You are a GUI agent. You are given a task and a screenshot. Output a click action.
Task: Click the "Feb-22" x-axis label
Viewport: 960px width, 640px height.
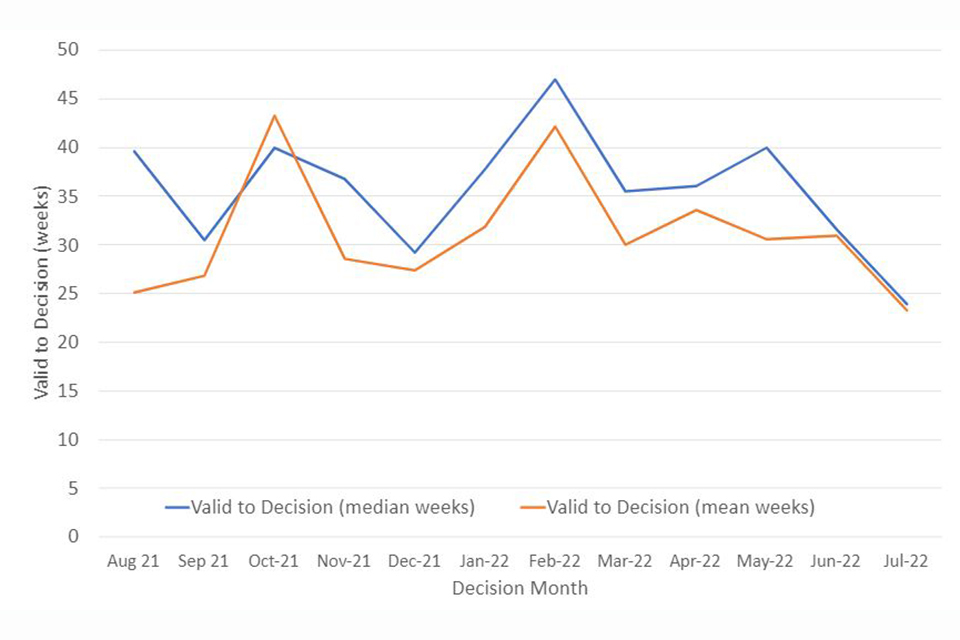555,561
